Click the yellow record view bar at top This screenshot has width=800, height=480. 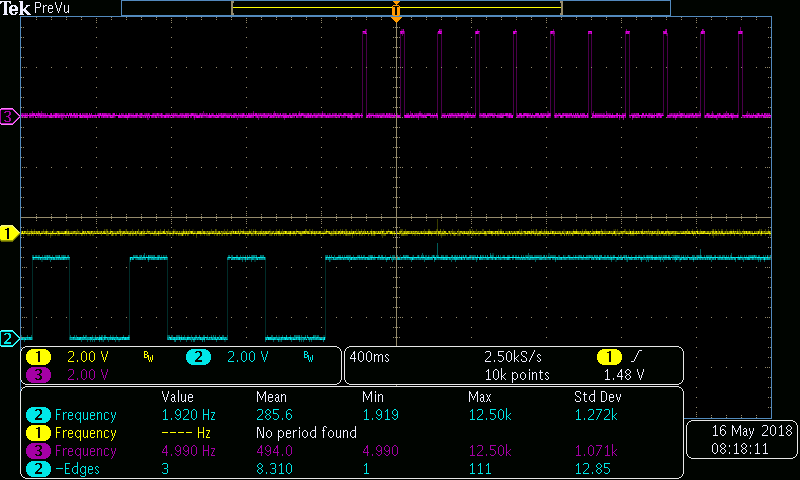(x=397, y=8)
